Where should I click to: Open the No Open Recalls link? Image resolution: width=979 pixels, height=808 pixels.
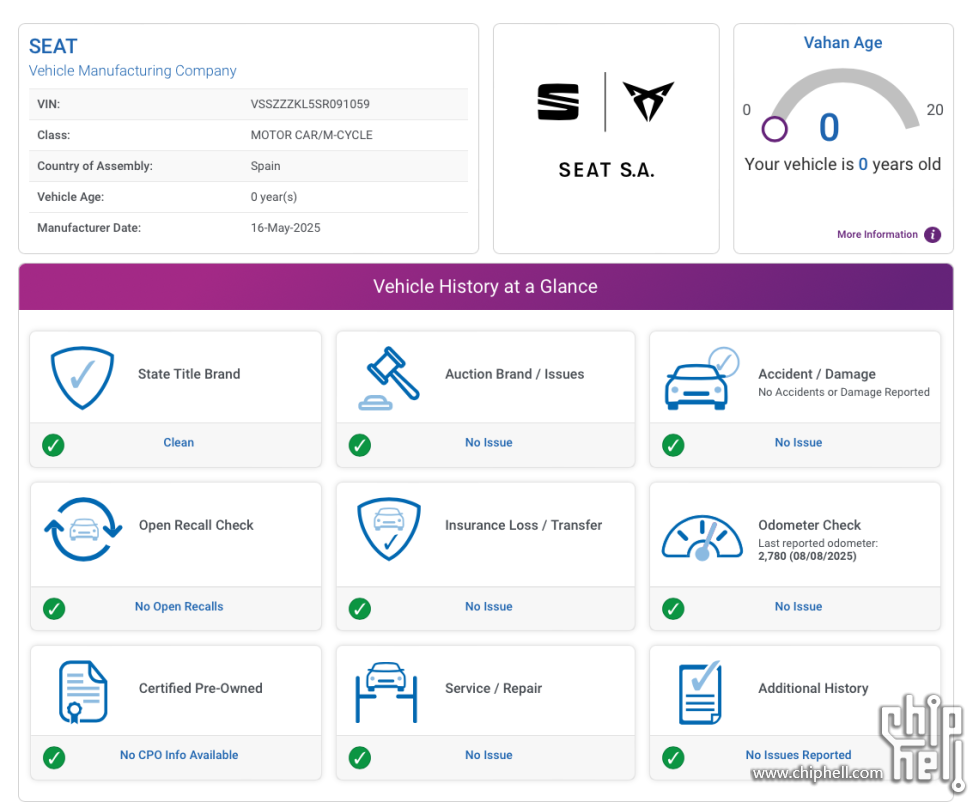(179, 606)
